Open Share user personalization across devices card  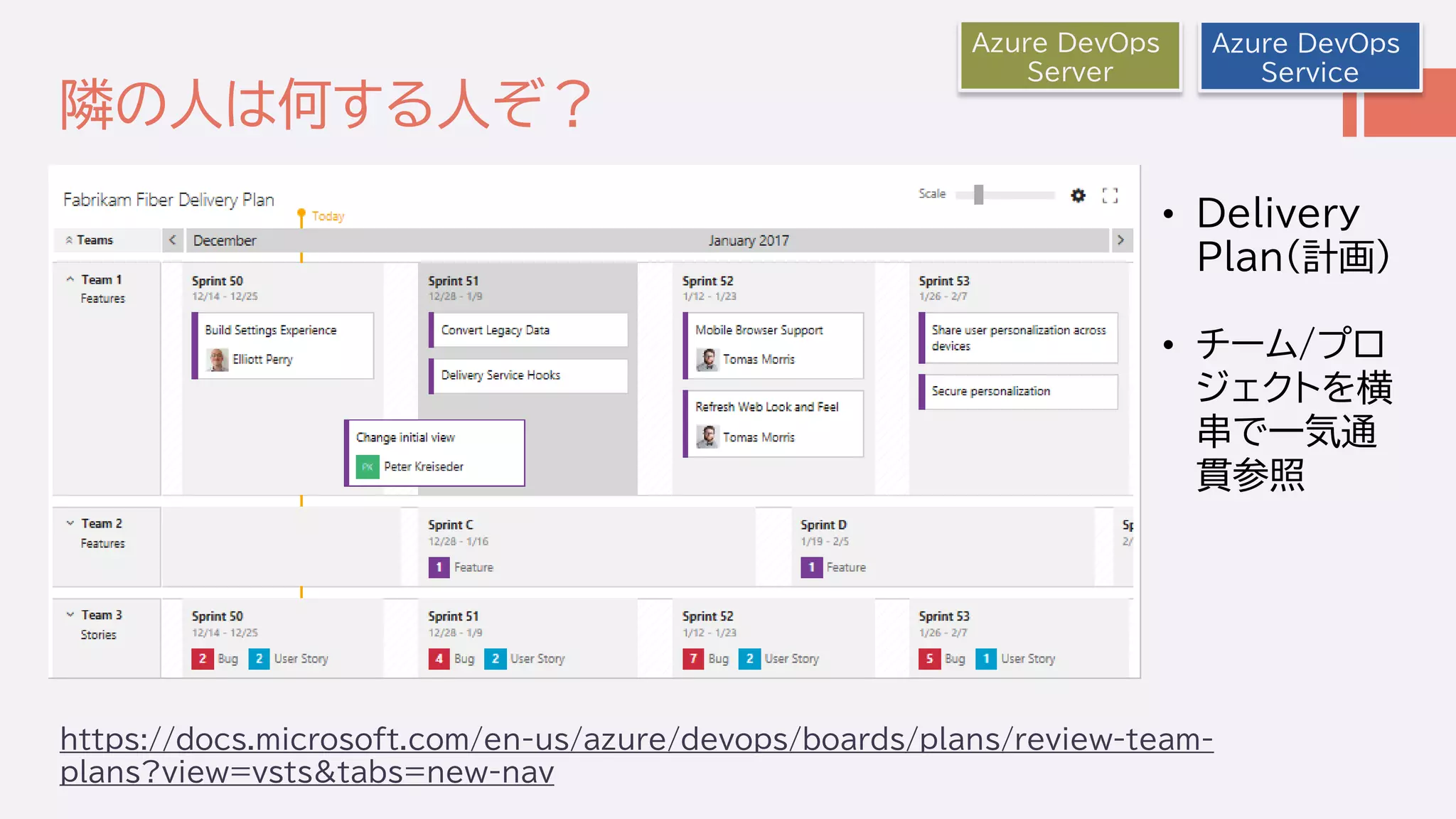1018,338
